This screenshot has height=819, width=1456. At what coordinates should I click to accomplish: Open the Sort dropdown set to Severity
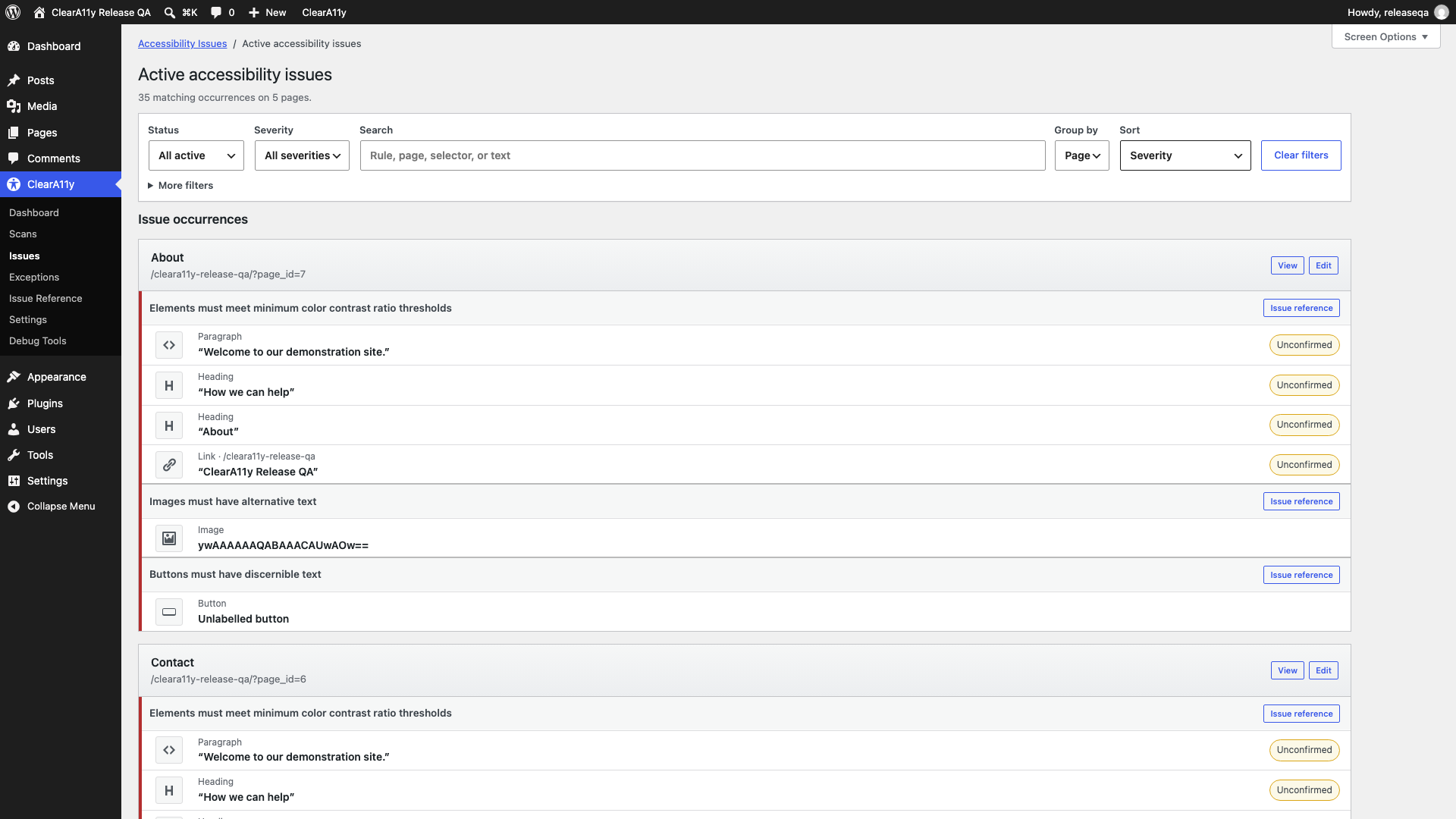(1185, 155)
